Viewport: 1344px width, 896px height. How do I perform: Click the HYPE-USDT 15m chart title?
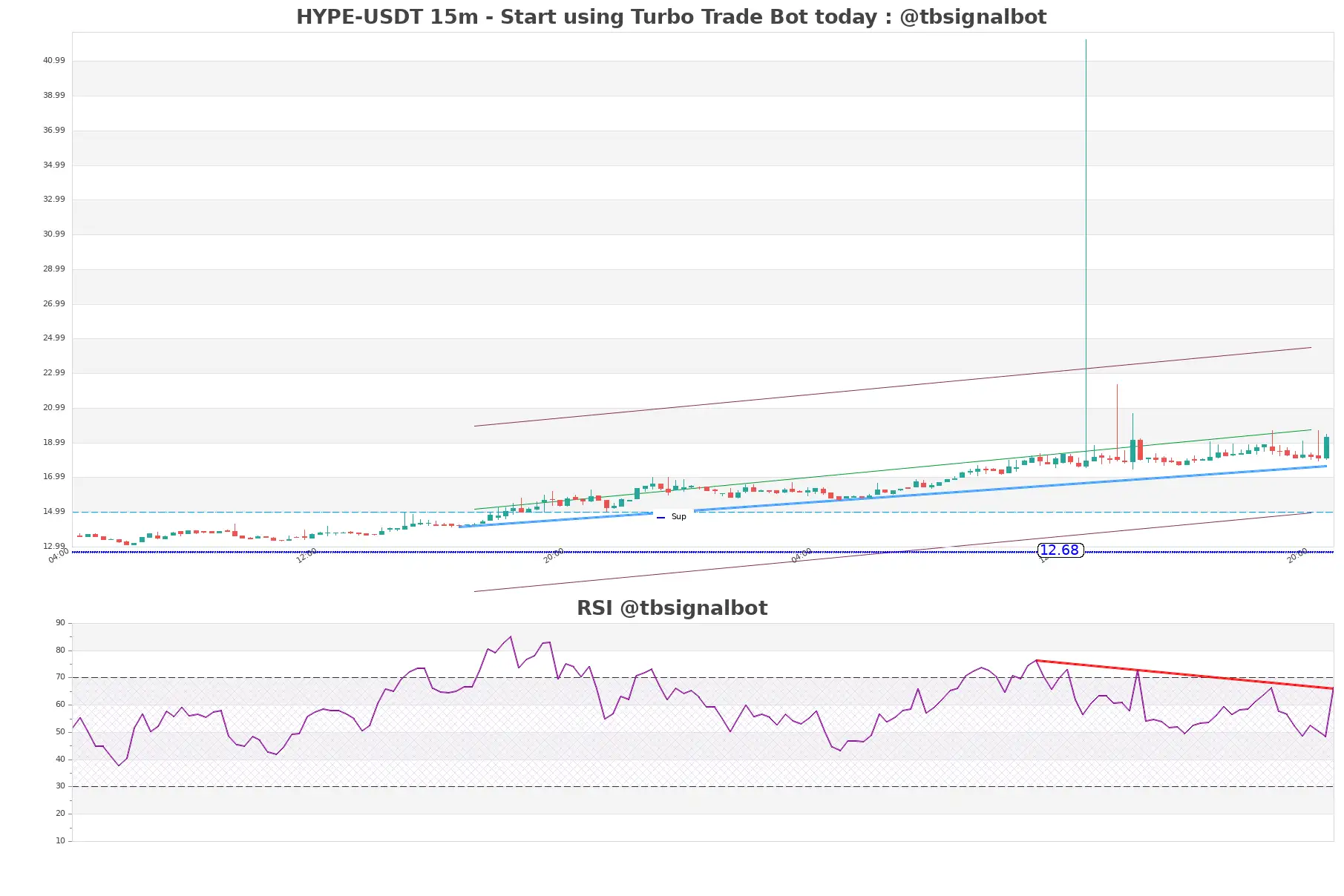coord(671,17)
